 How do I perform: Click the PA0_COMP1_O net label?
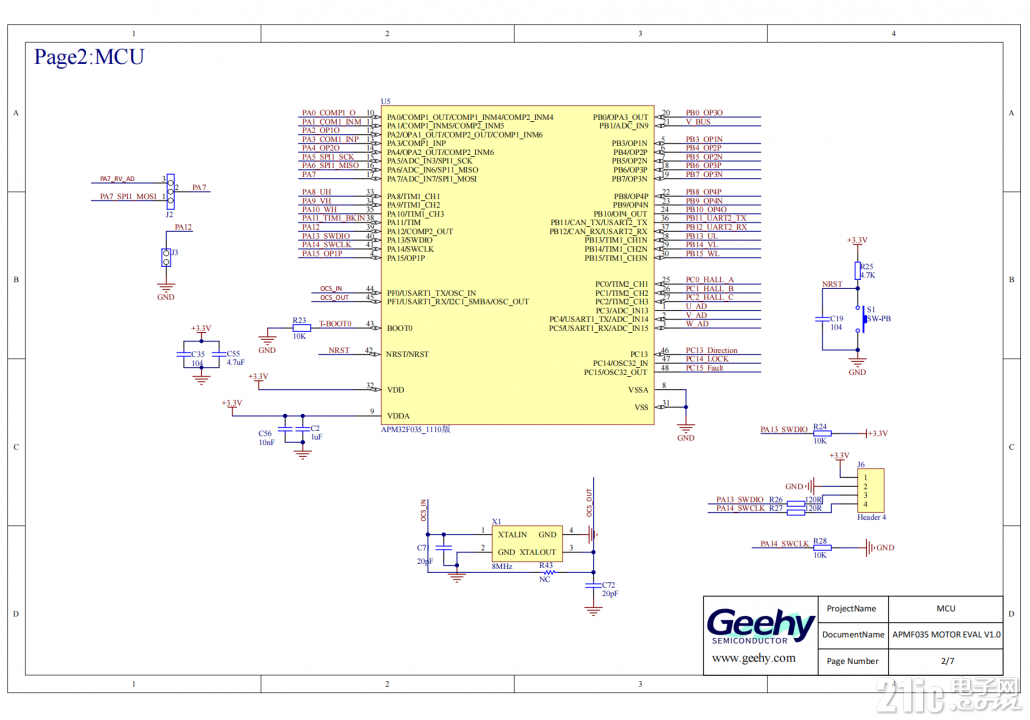tap(328, 113)
